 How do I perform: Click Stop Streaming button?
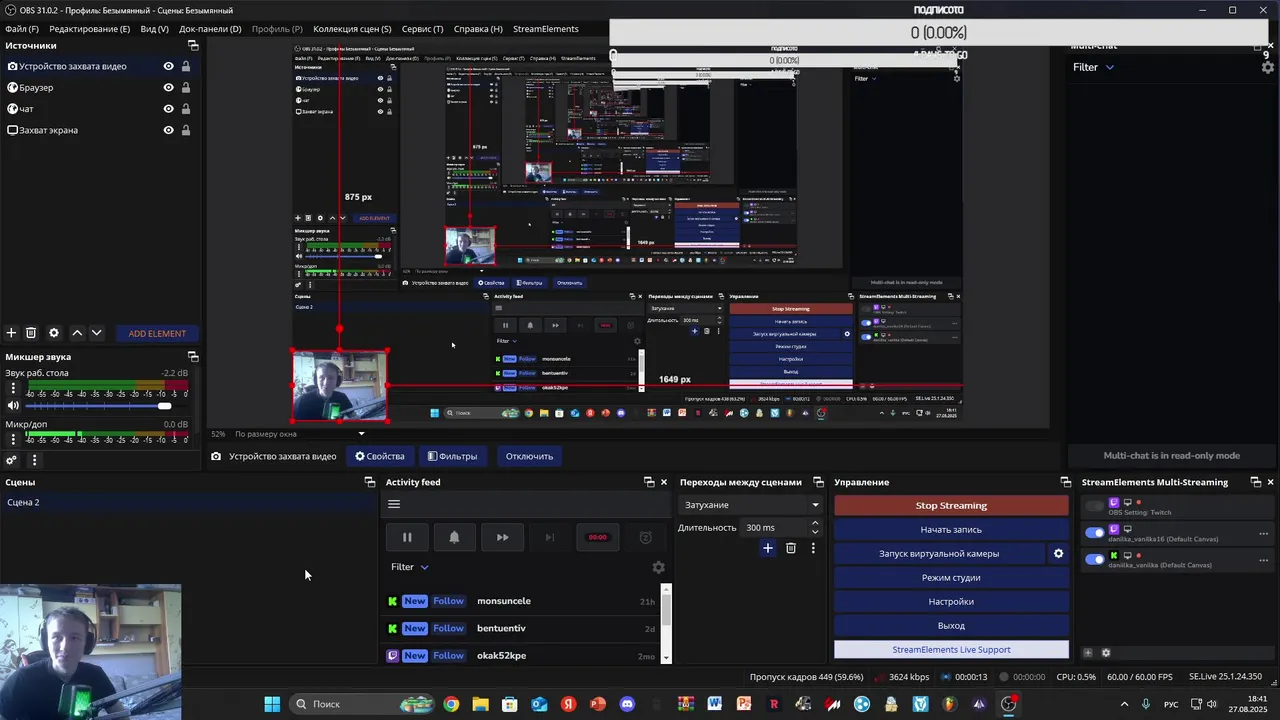[x=951, y=505]
